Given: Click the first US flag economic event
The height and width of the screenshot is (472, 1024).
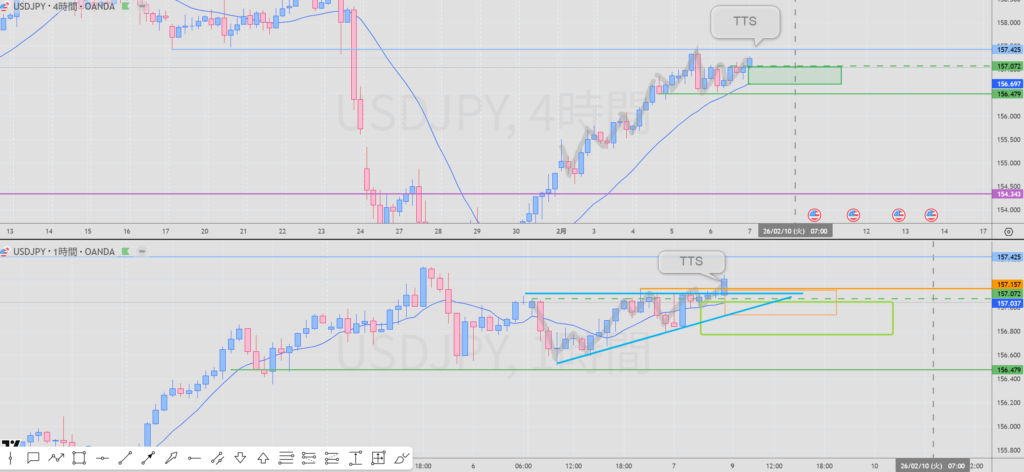Looking at the screenshot, I should (x=814, y=214).
